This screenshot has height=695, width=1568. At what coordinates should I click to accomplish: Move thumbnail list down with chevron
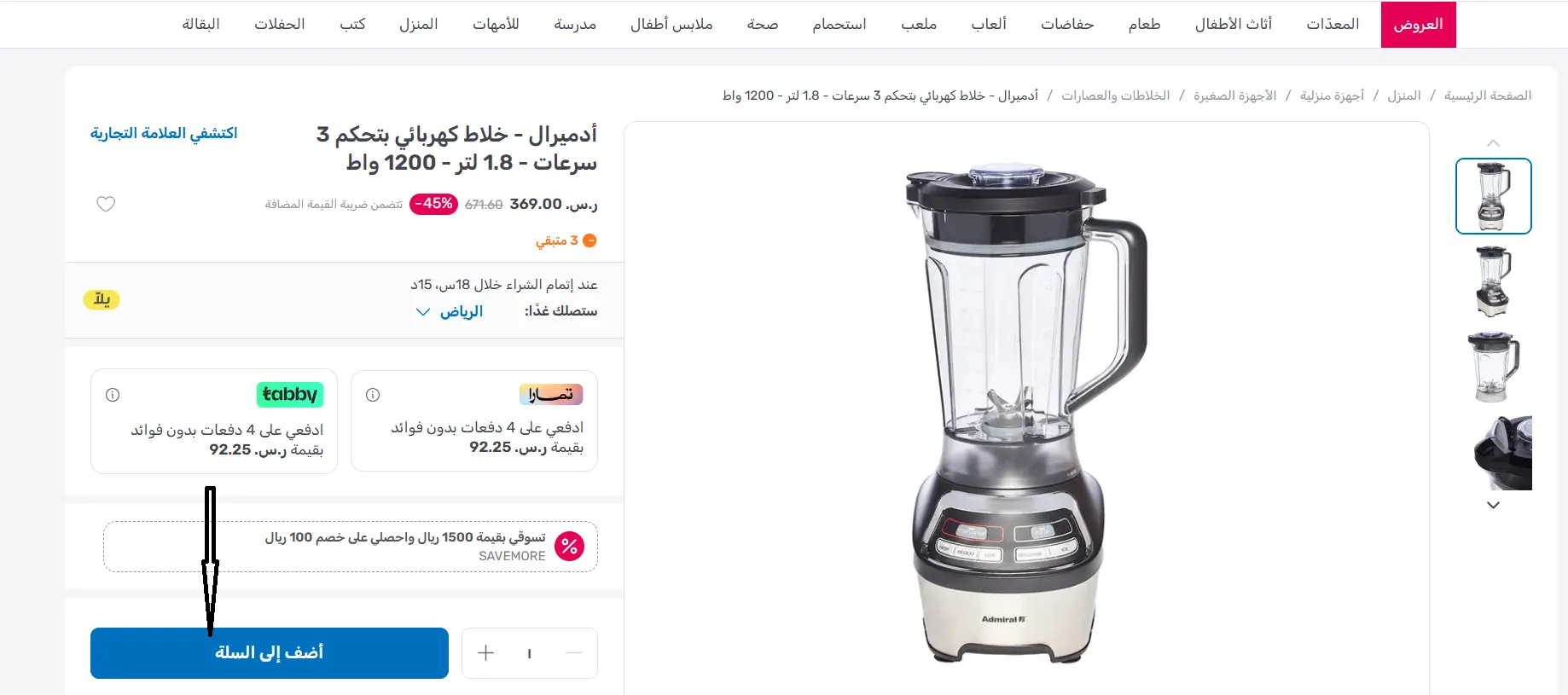point(1493,505)
